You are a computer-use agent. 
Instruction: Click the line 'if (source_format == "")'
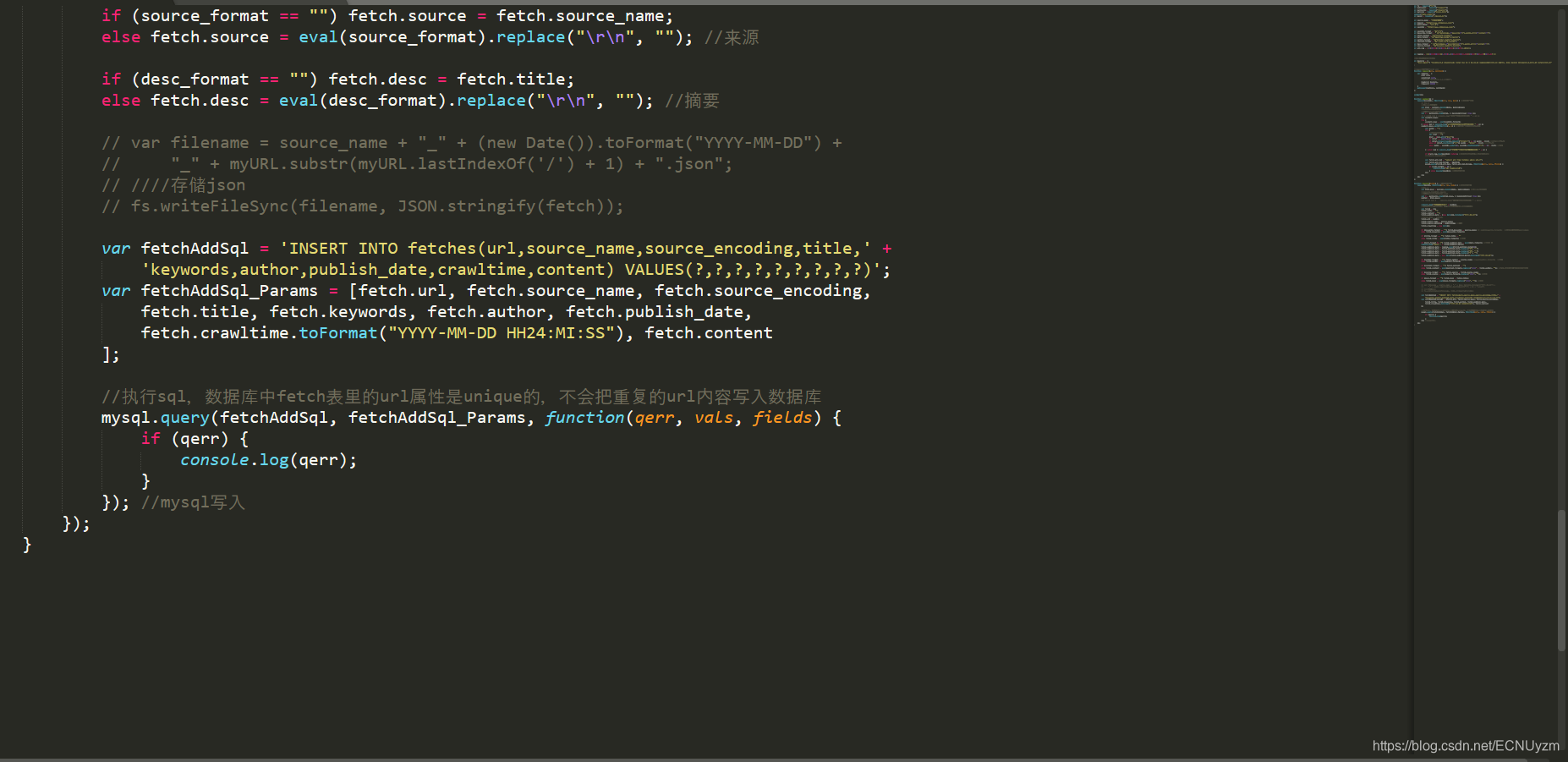[x=387, y=16]
